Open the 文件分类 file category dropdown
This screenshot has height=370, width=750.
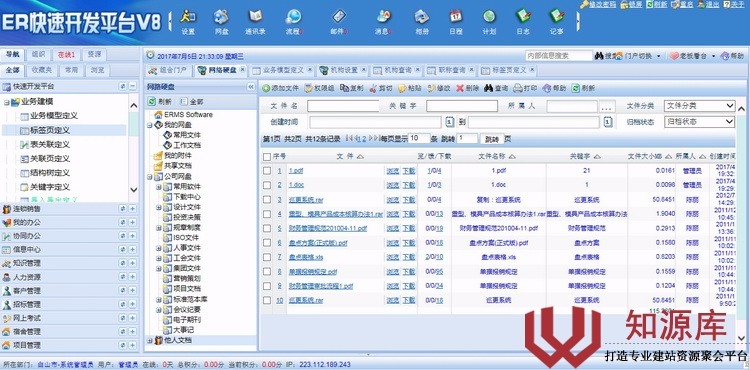pos(699,106)
